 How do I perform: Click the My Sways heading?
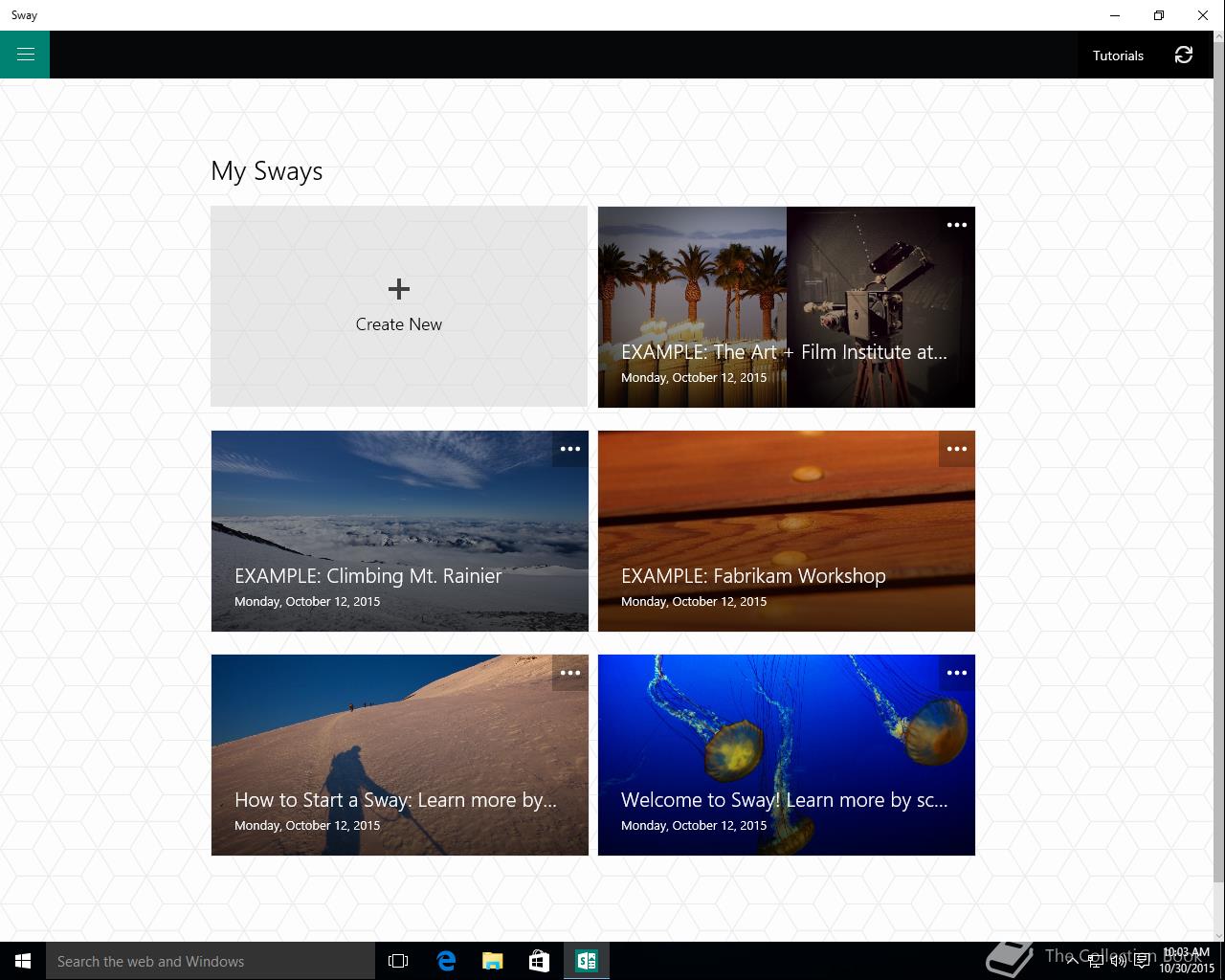click(267, 171)
